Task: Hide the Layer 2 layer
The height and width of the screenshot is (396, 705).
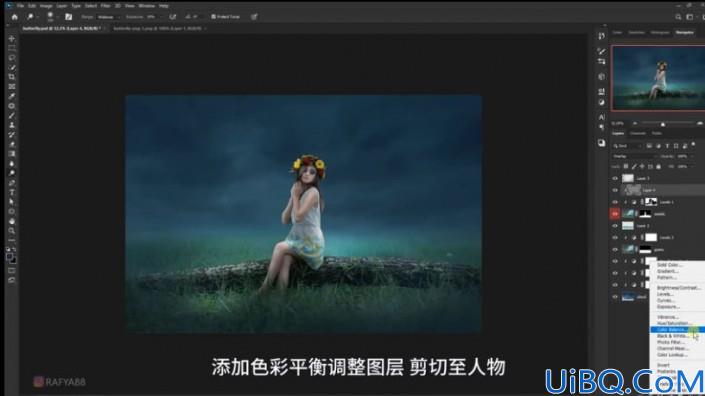Action: [615, 226]
